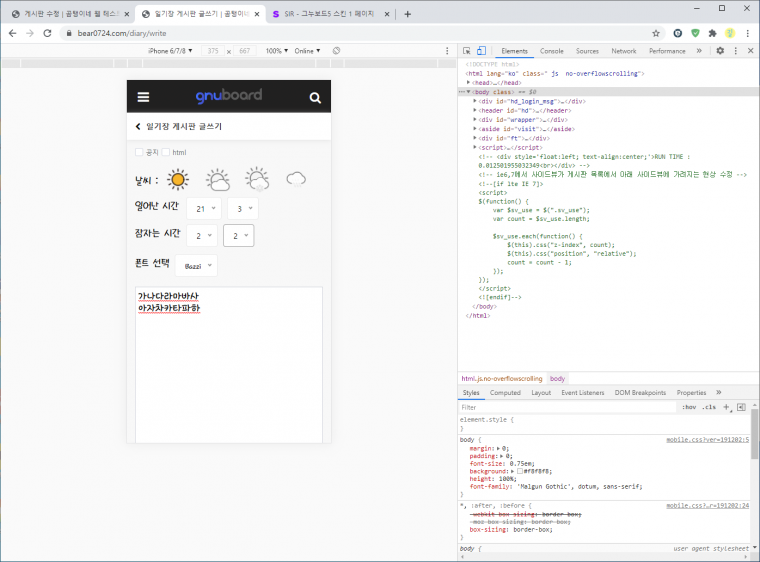Open DevTools settings gear
760x562 pixels.
(720, 50)
